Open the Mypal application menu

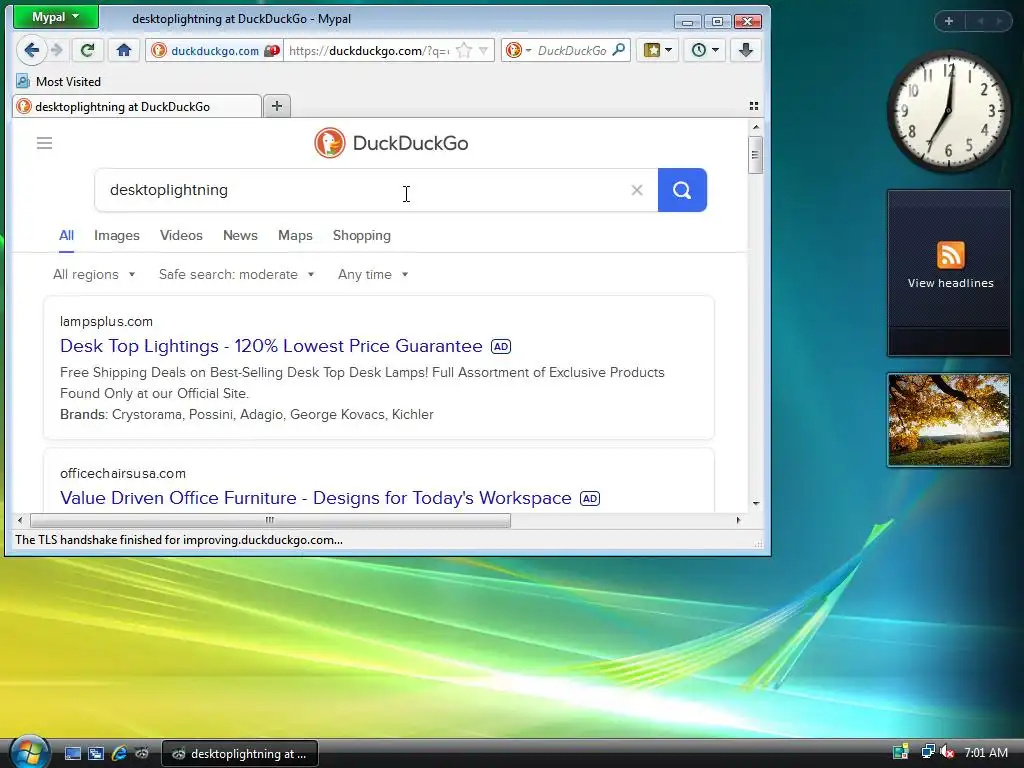point(56,17)
